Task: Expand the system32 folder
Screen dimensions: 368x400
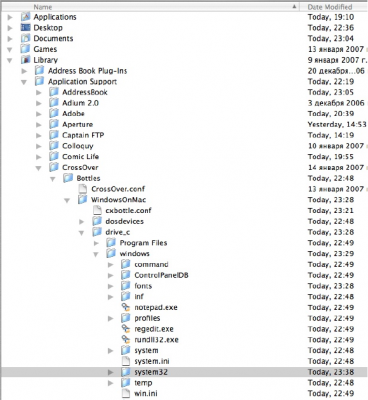Action: tap(111, 372)
